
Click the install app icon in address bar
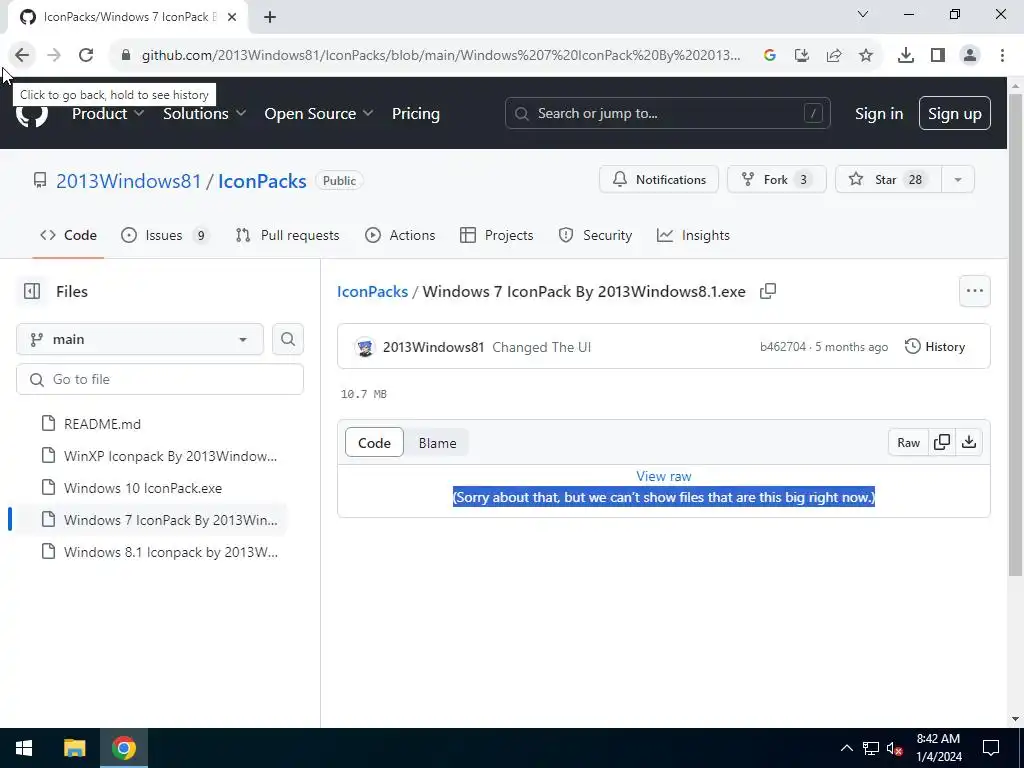(802, 56)
